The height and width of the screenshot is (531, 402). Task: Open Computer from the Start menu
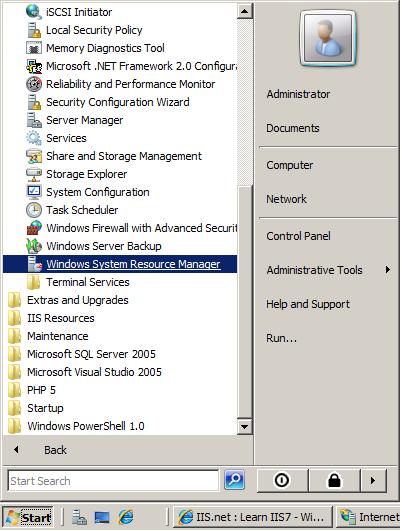290,165
